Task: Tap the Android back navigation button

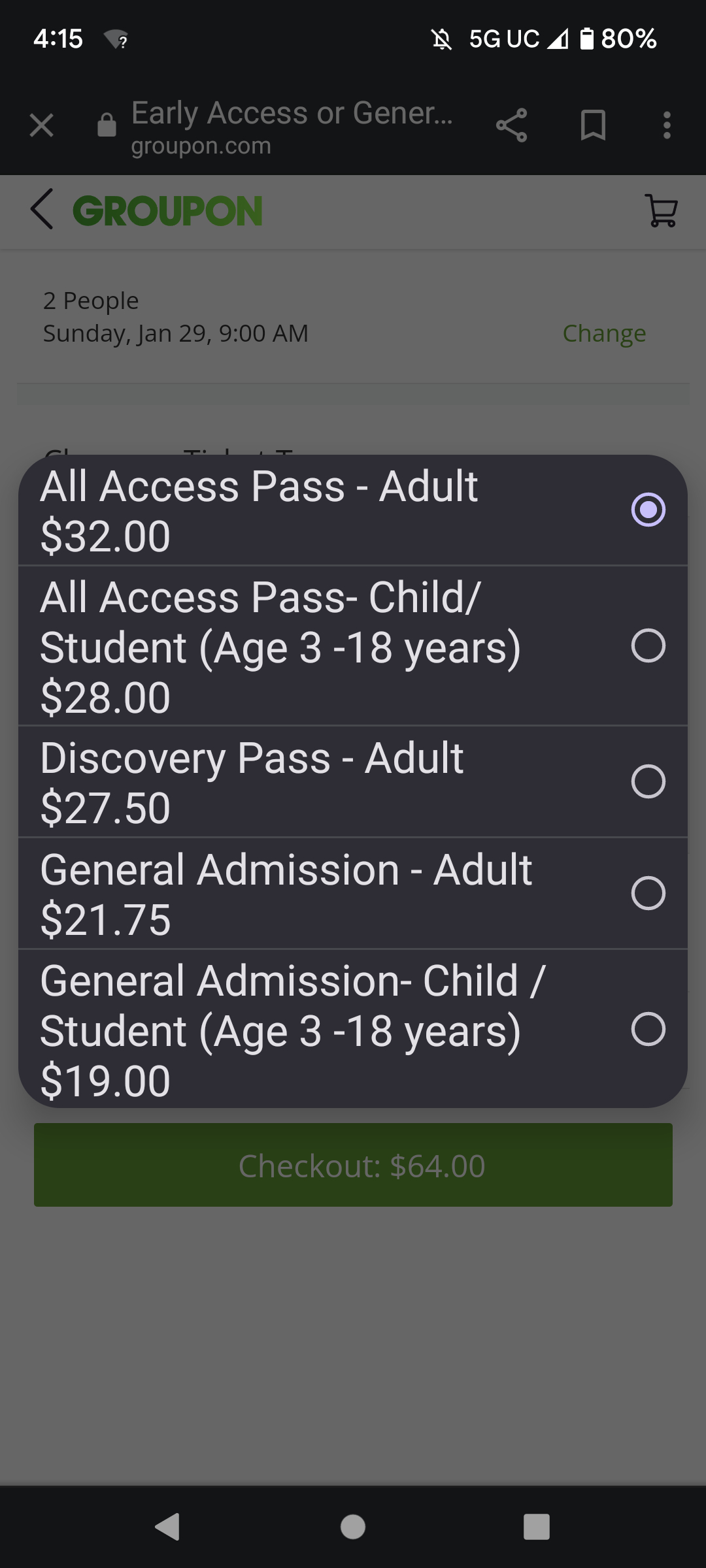Action: tap(168, 1527)
